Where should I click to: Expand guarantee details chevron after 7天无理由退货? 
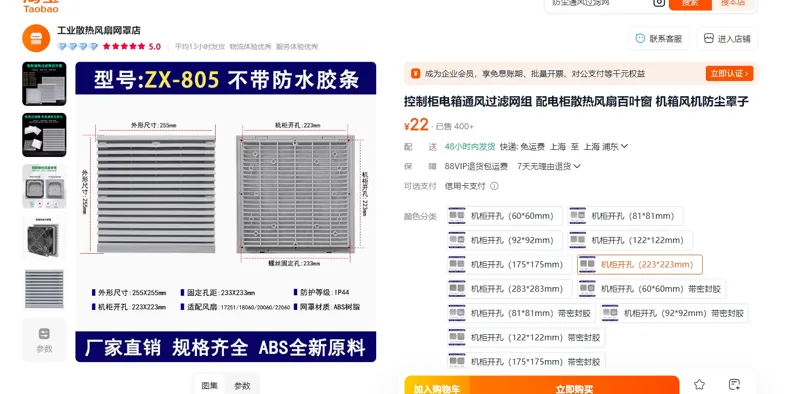[577, 166]
